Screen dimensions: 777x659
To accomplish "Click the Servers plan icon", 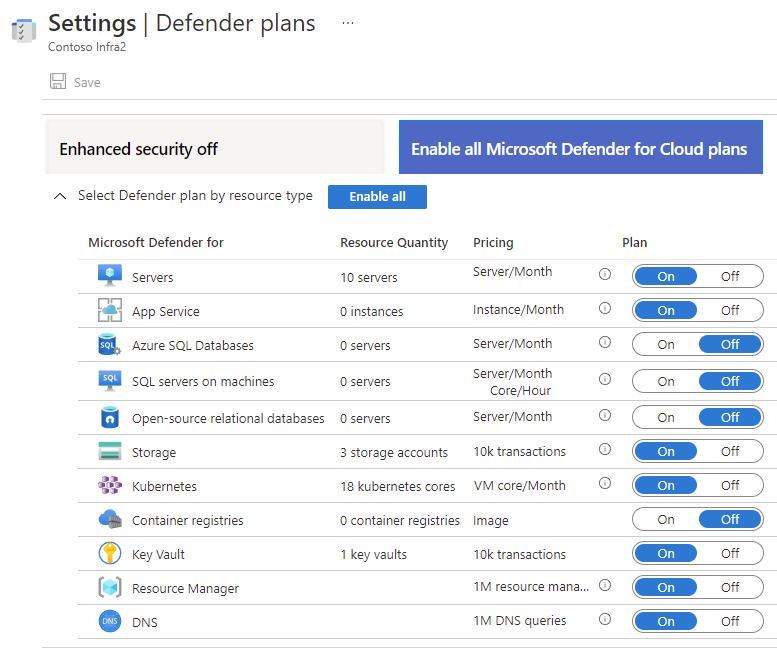I will coord(110,276).
